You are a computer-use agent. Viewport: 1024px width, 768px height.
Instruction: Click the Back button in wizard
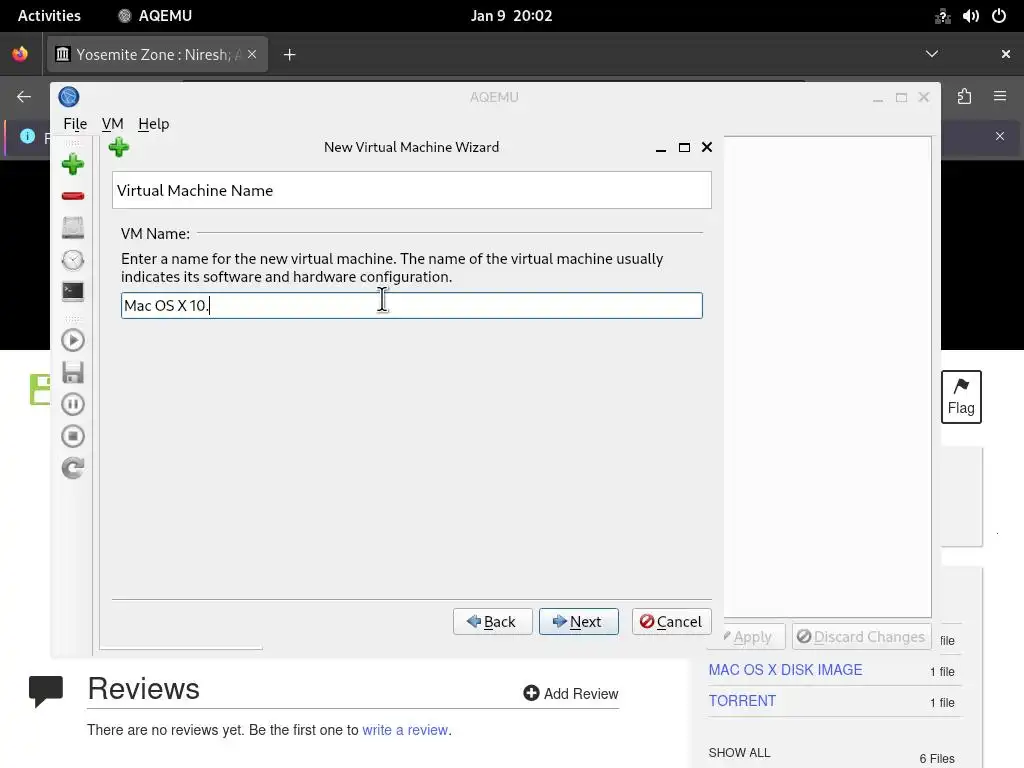(x=492, y=622)
